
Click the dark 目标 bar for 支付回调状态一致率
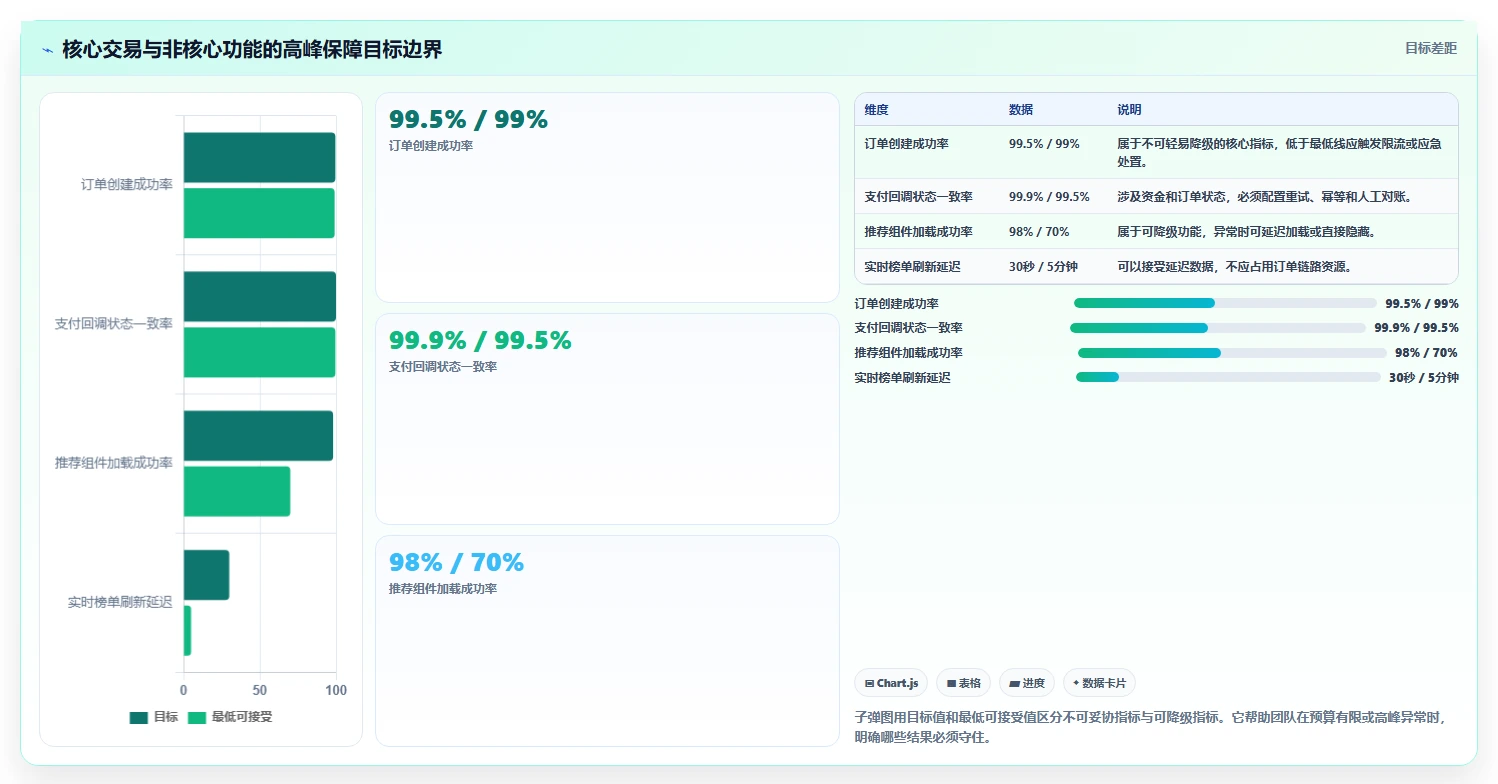click(x=259, y=297)
